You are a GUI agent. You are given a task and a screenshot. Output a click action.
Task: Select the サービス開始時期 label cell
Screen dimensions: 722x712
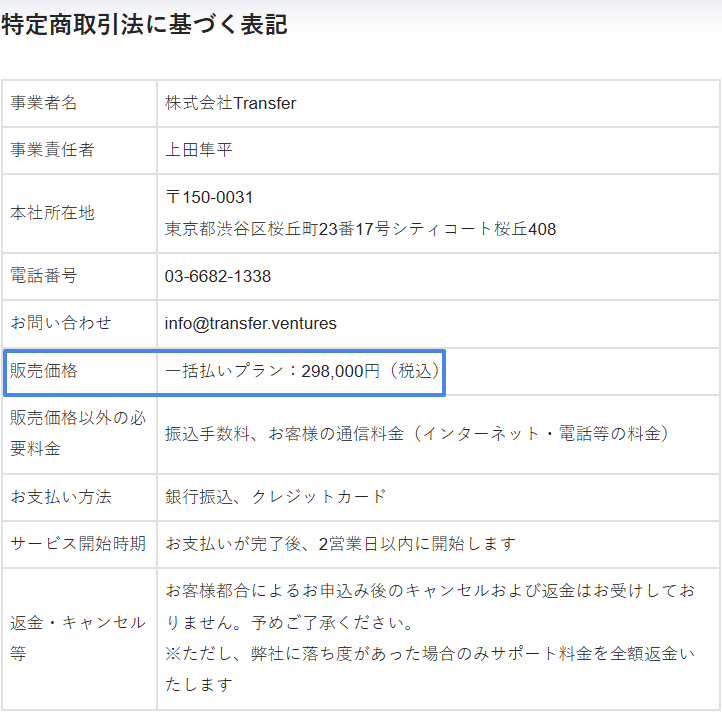coord(79,544)
